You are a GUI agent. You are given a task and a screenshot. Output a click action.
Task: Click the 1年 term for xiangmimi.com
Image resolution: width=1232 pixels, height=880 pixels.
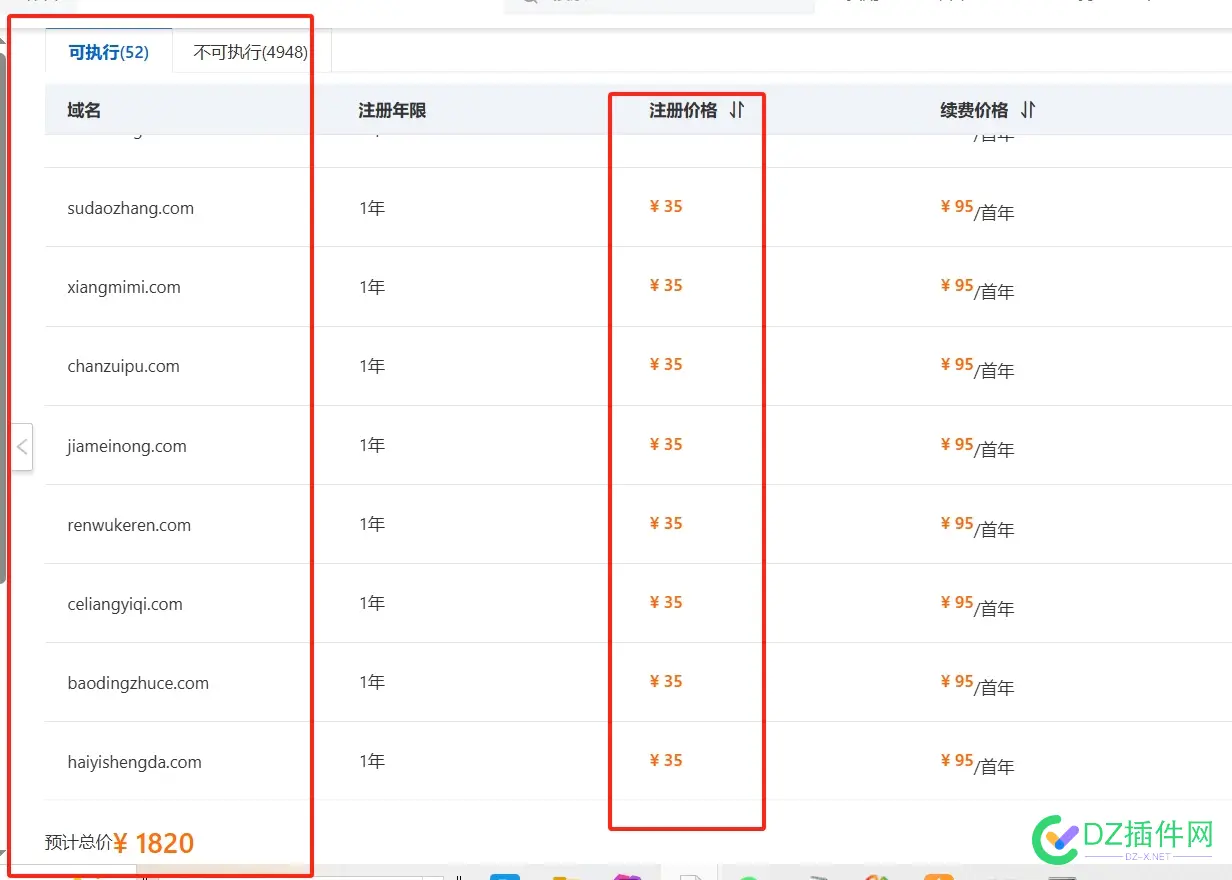click(372, 287)
